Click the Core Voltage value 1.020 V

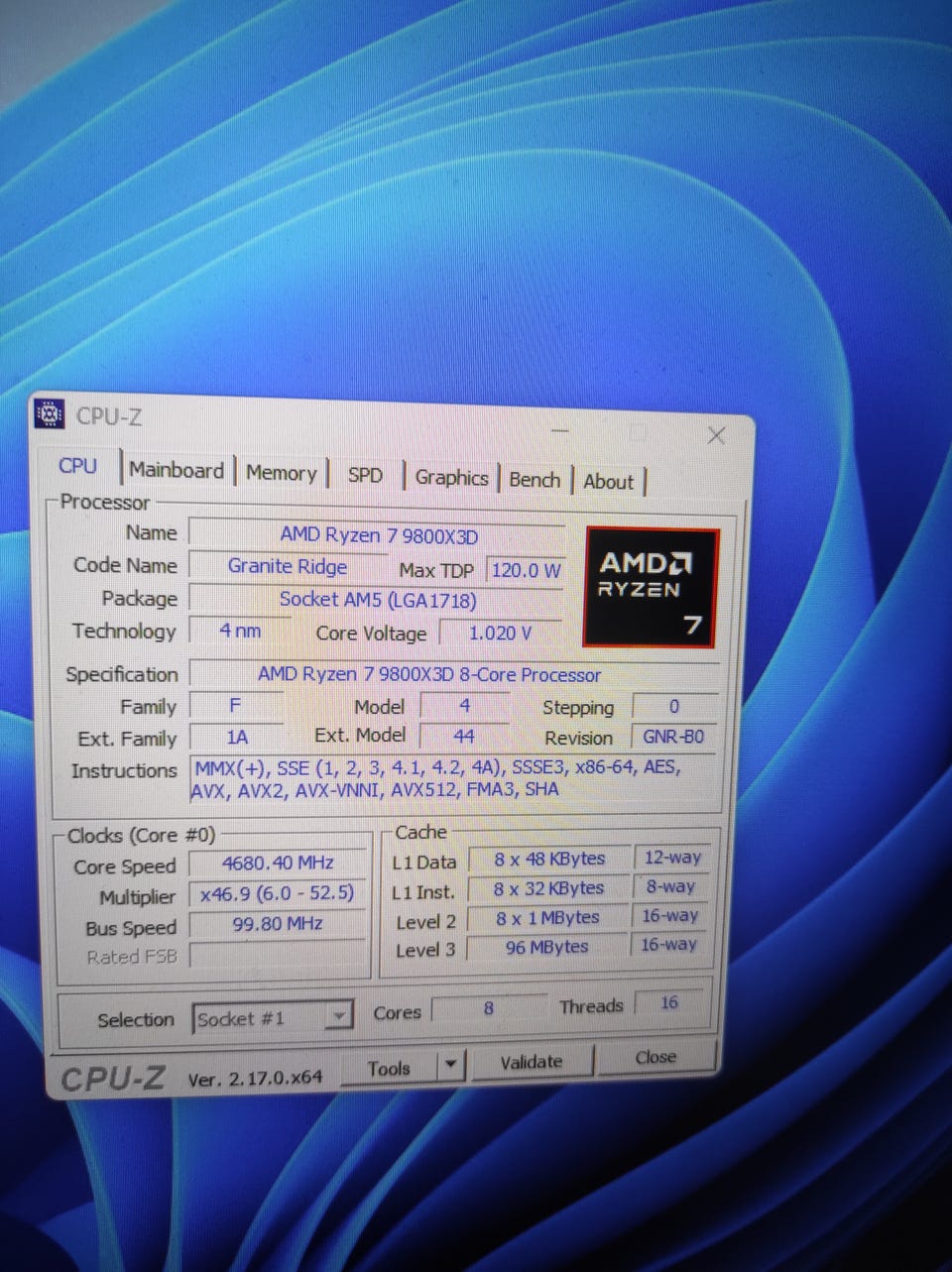tap(501, 633)
